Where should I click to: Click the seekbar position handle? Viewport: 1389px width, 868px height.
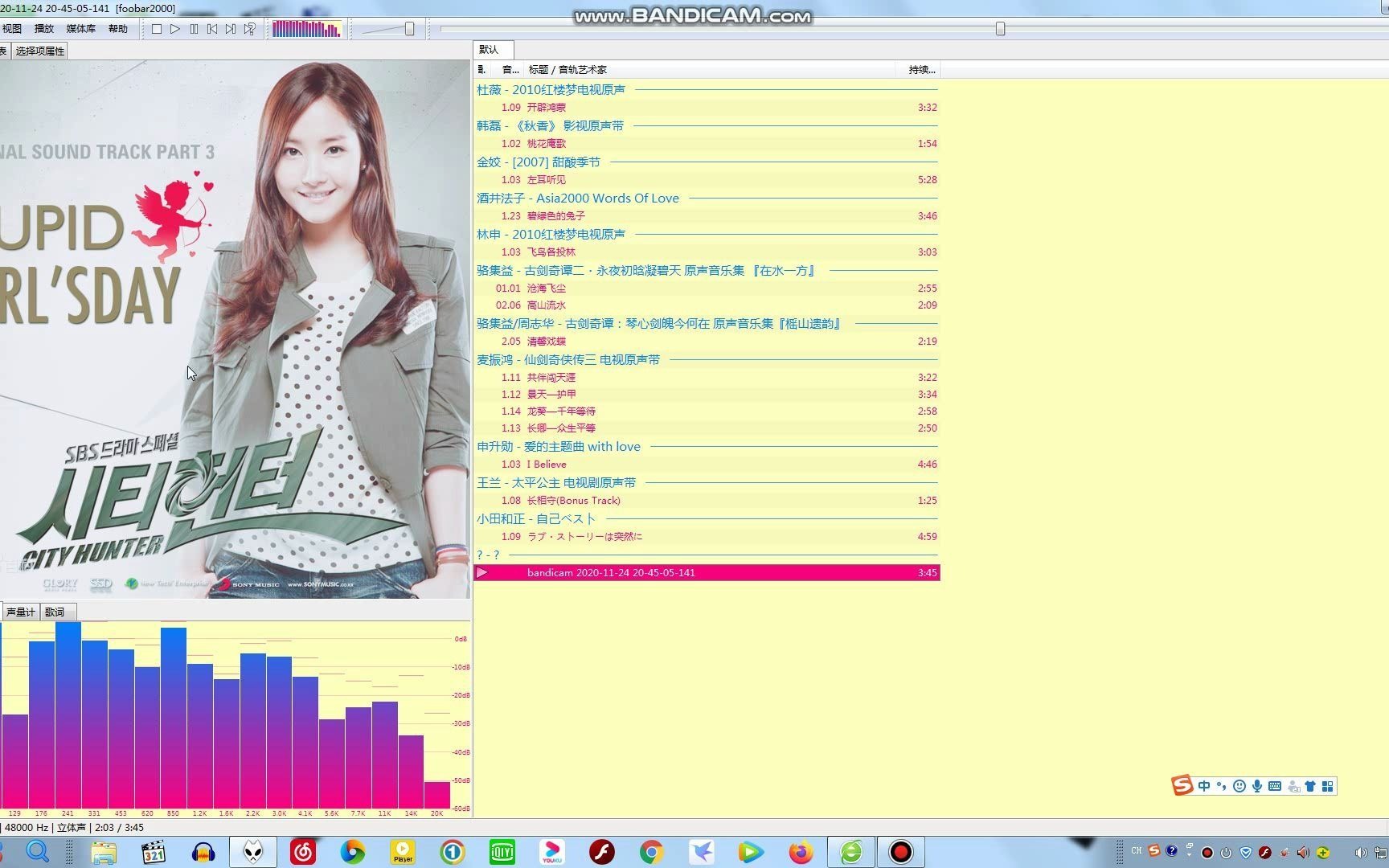(x=1000, y=29)
